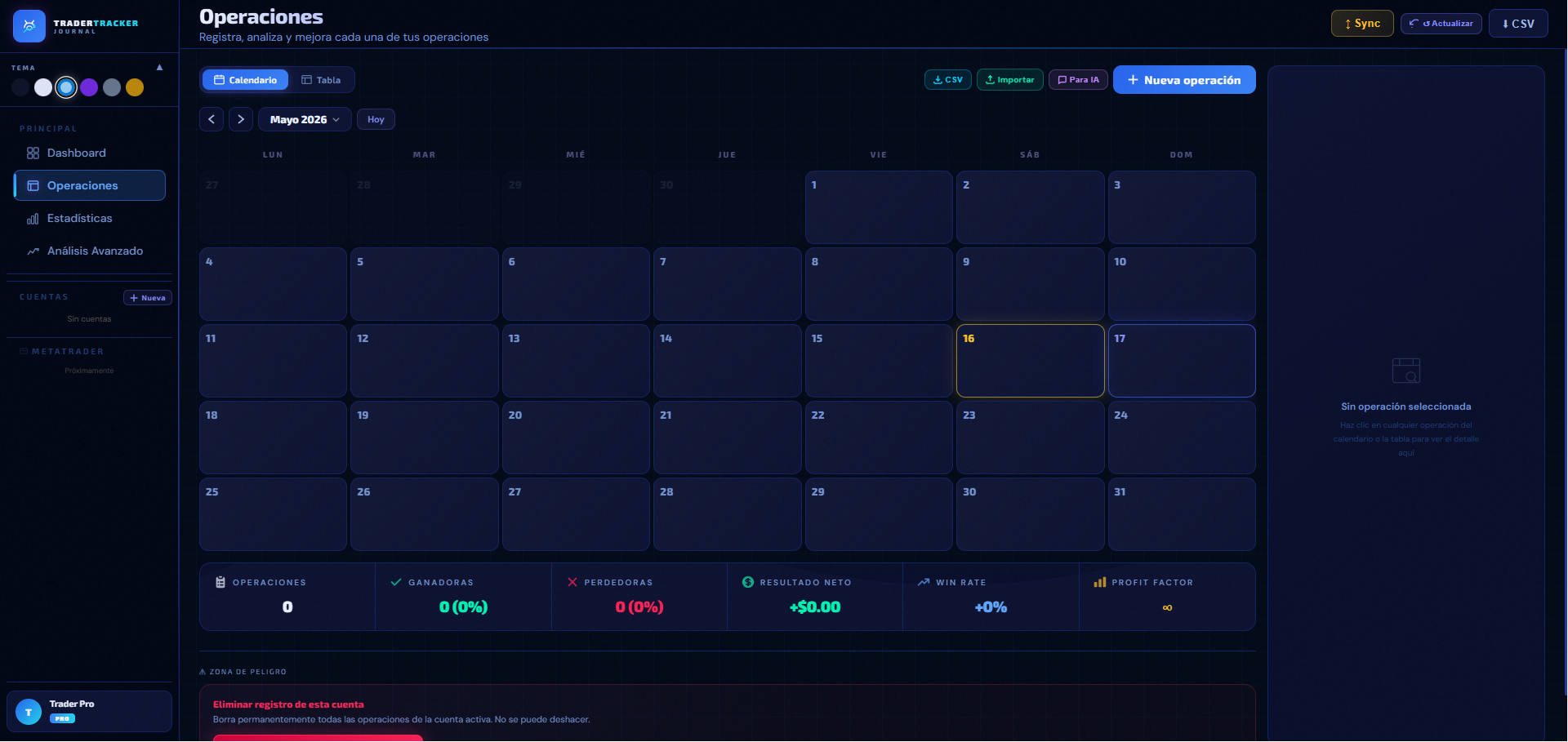
Task: Click the Trader Pro avatar
Action: tap(29, 712)
